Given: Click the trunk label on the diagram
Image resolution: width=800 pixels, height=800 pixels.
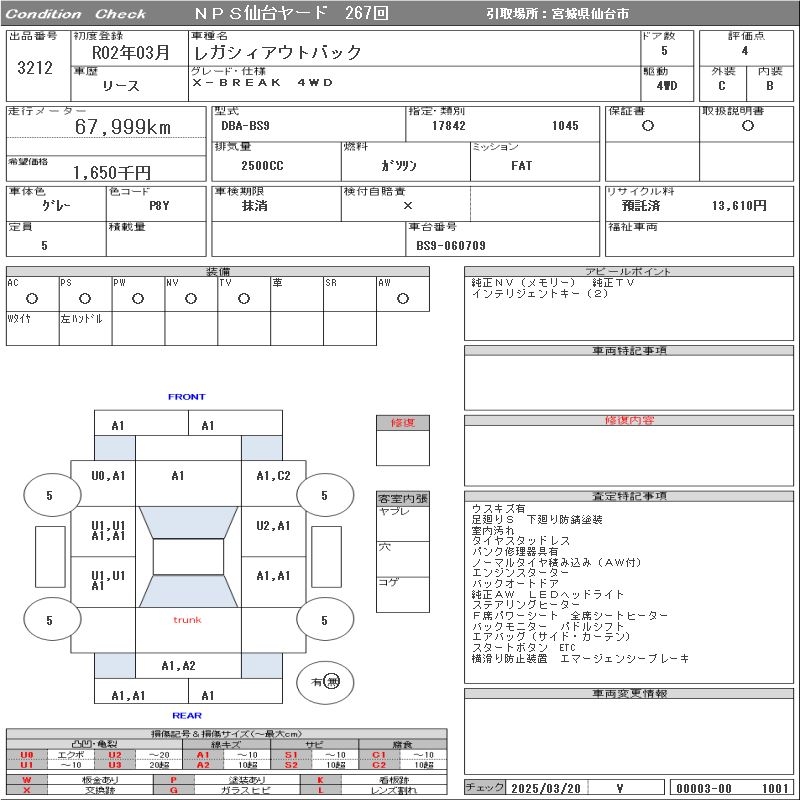Looking at the screenshot, I should (187, 620).
